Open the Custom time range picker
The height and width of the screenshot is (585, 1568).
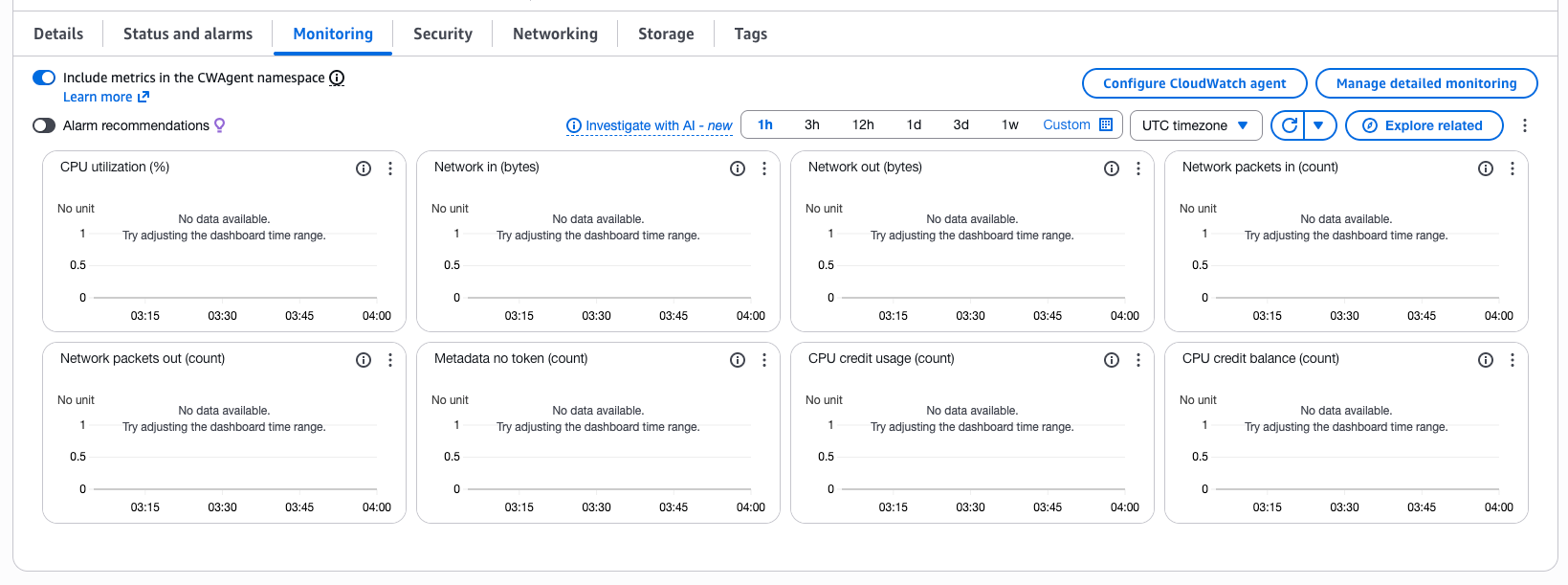[x=1077, y=125]
